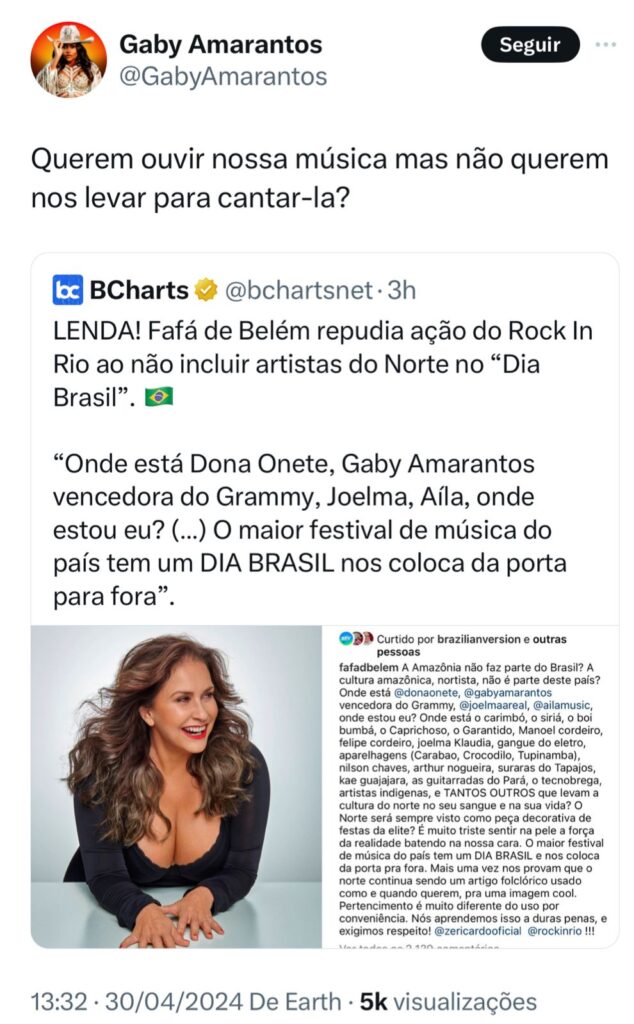Click the "Querem ouvir nossa música" post text

318,178
